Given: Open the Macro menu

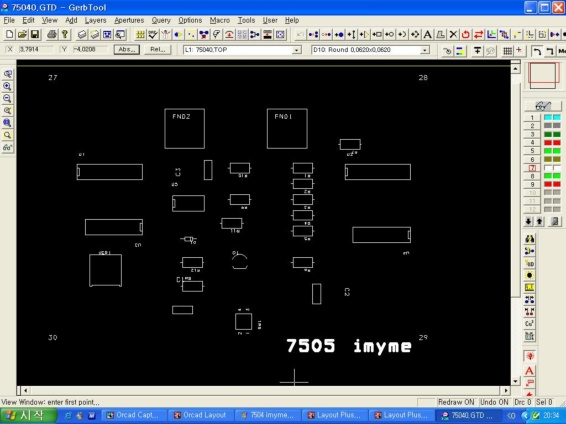Looking at the screenshot, I should 219,20.
